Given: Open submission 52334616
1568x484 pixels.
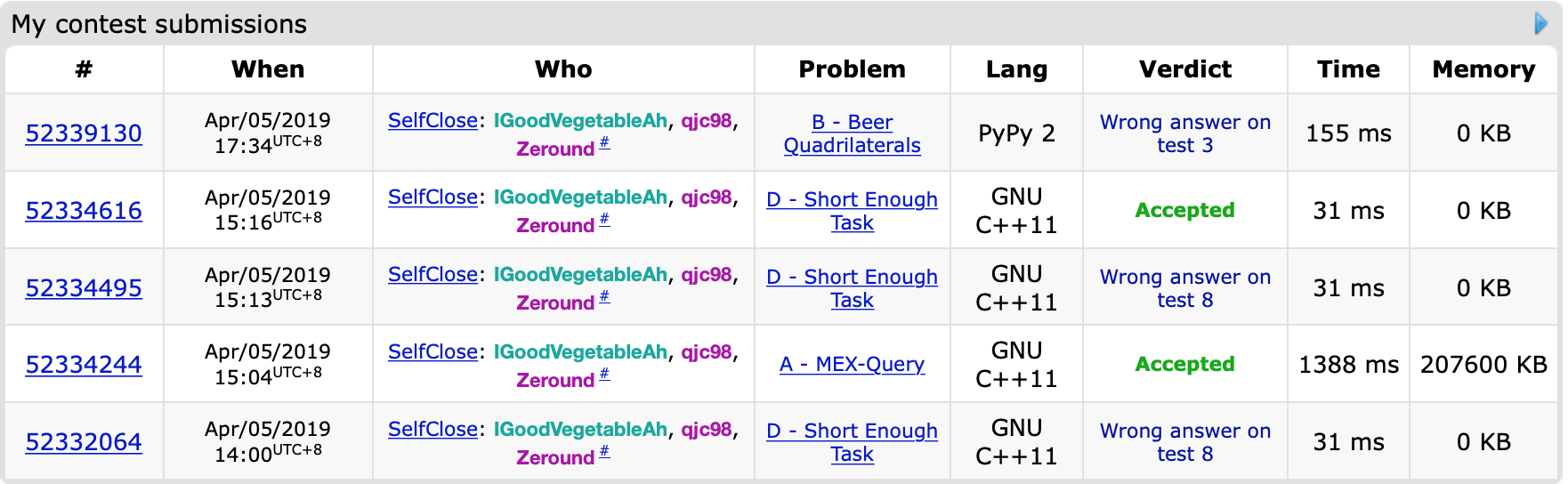Looking at the screenshot, I should click(84, 211).
